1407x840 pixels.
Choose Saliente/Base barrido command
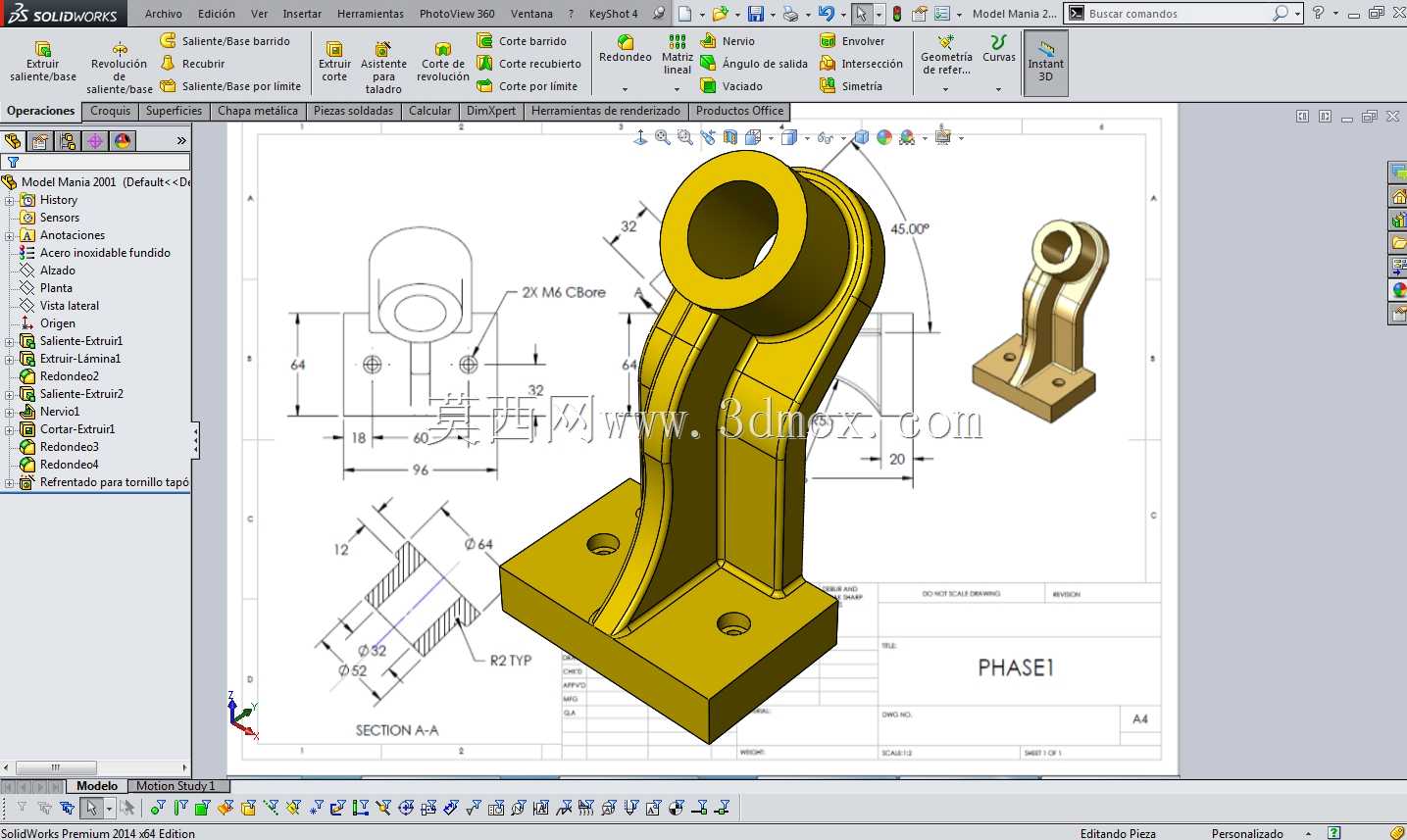(225, 41)
